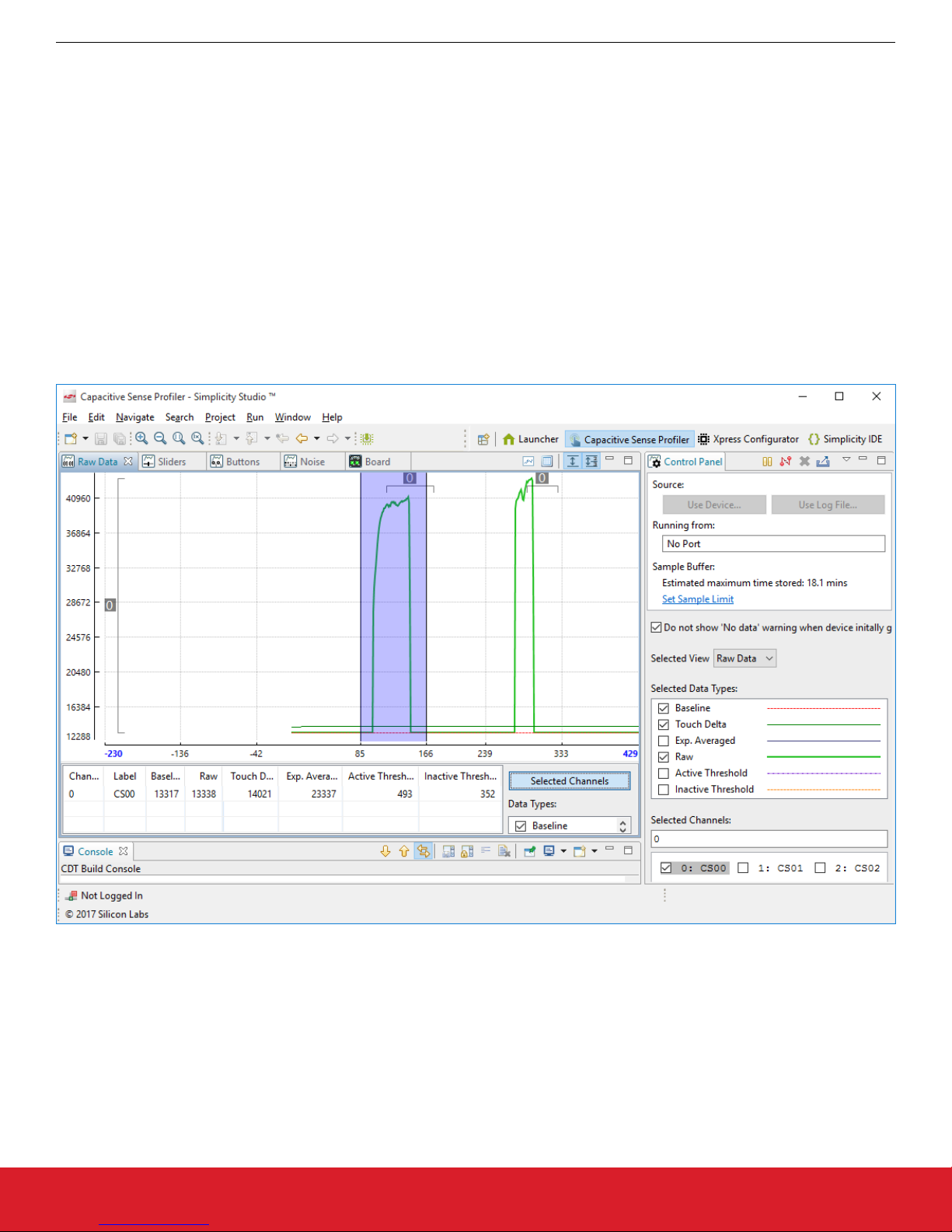Image resolution: width=952 pixels, height=1232 pixels.
Task: Click the Pin Console icon
Action: [529, 851]
